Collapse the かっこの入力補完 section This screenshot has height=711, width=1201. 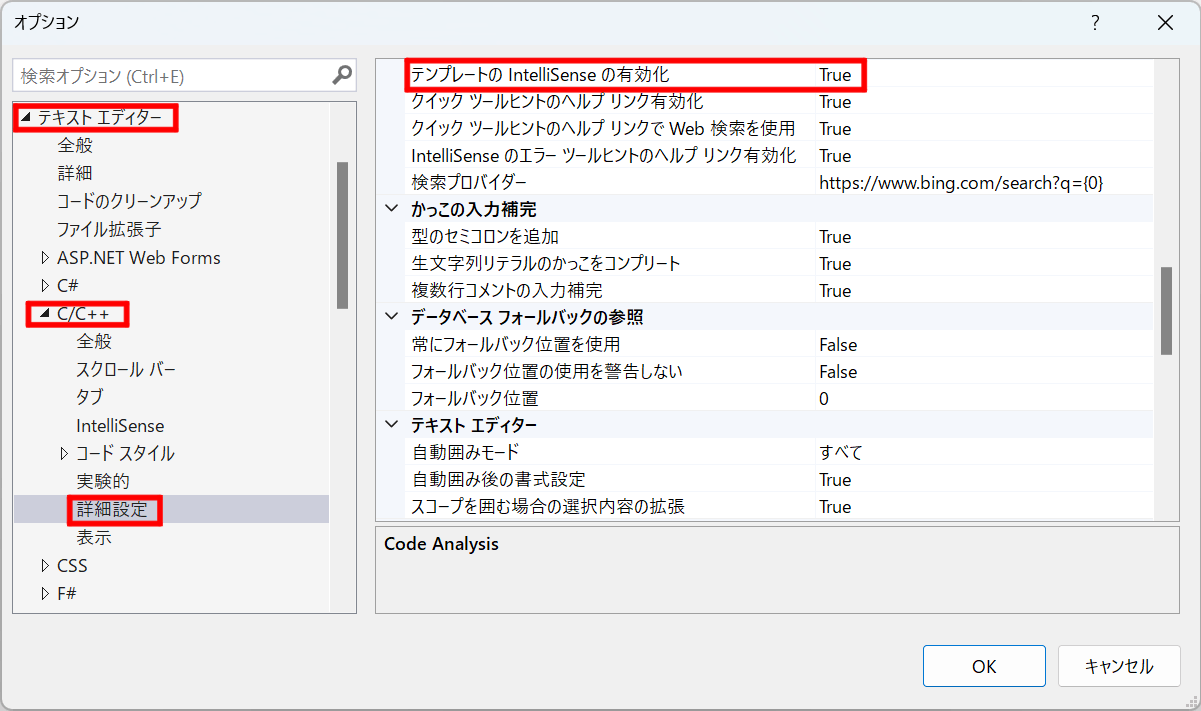click(x=390, y=209)
